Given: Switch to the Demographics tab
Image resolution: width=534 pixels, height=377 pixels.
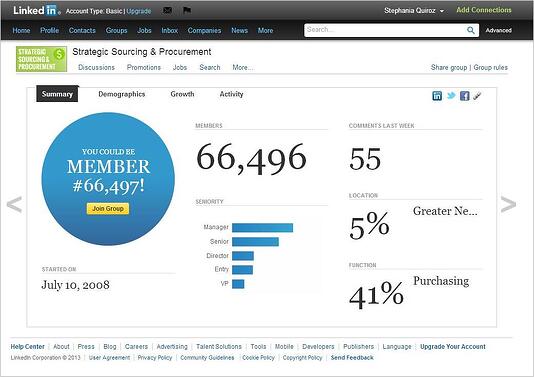Looking at the screenshot, I should click(122, 94).
